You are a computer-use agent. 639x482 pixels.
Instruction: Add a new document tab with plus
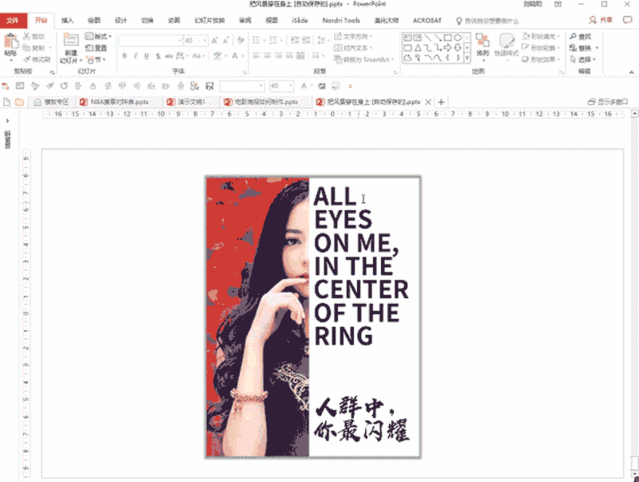coord(441,102)
